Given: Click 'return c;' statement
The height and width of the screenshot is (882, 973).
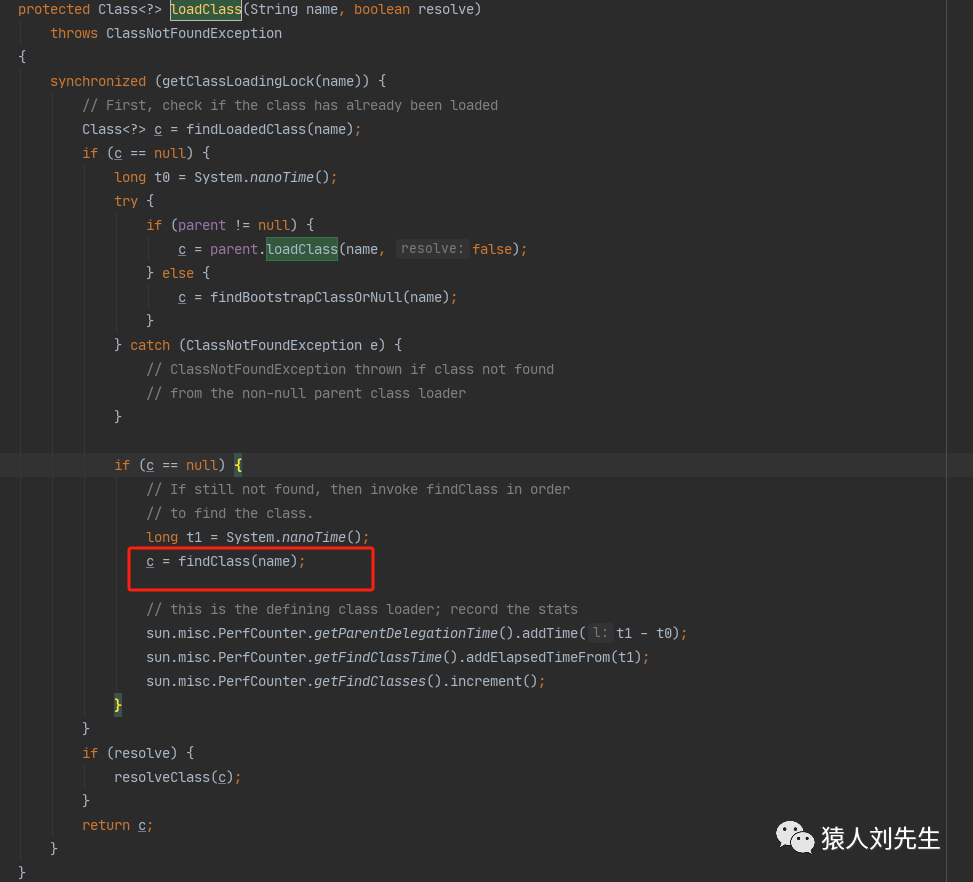Looking at the screenshot, I should tap(117, 826).
